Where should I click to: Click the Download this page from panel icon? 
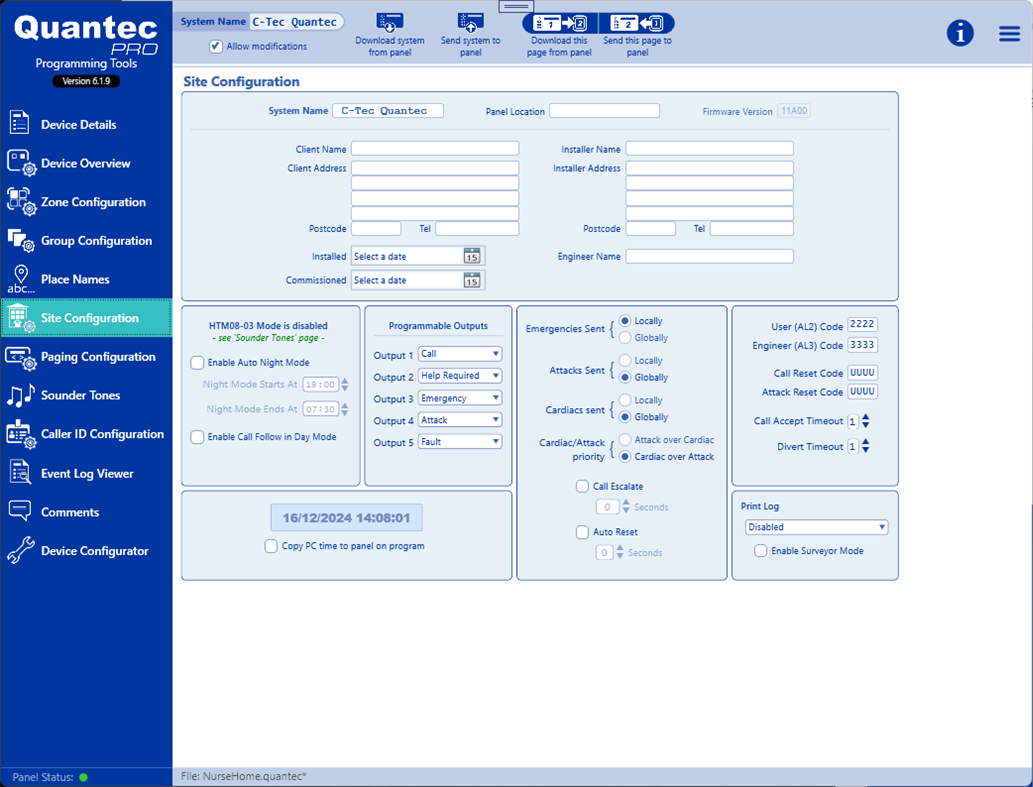point(560,24)
